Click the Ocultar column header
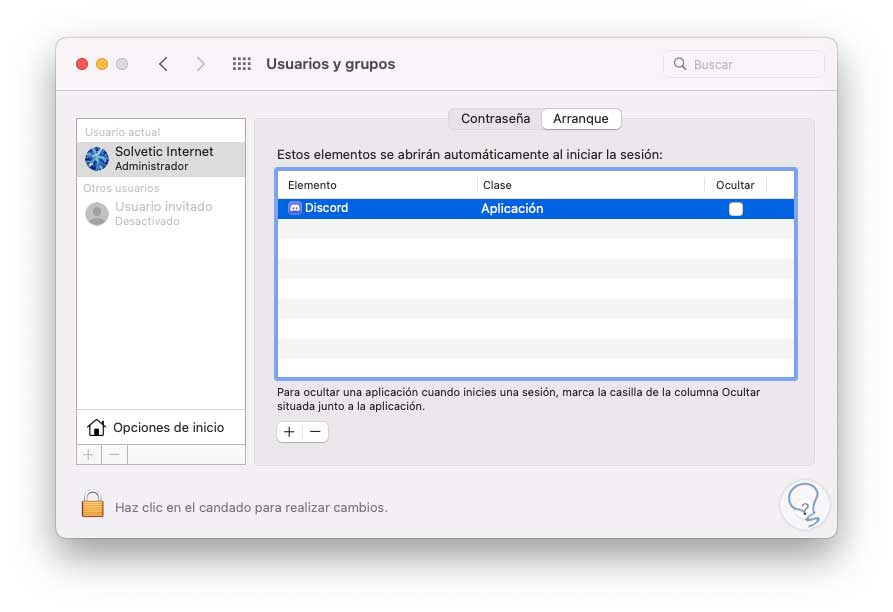The width and height of the screenshot is (893, 612). click(735, 185)
